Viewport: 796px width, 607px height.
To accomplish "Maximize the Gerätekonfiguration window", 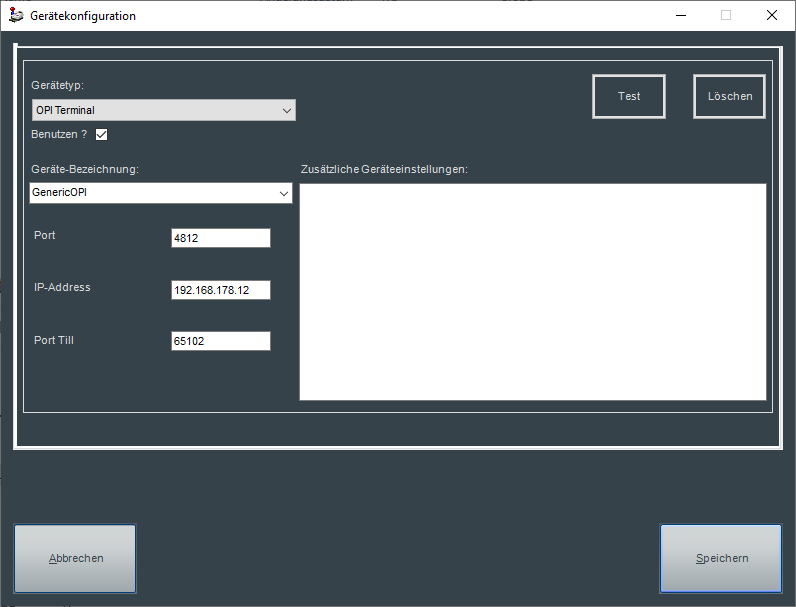I will [x=726, y=16].
